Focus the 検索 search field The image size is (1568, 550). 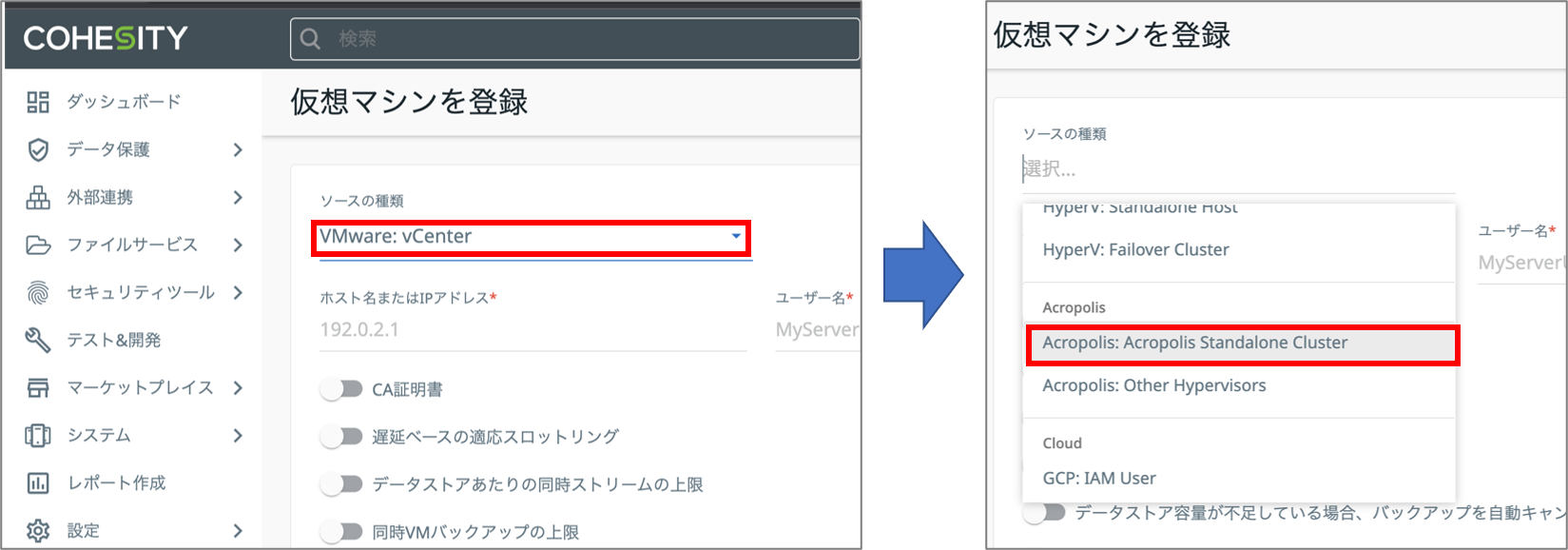pyautogui.click(x=574, y=39)
